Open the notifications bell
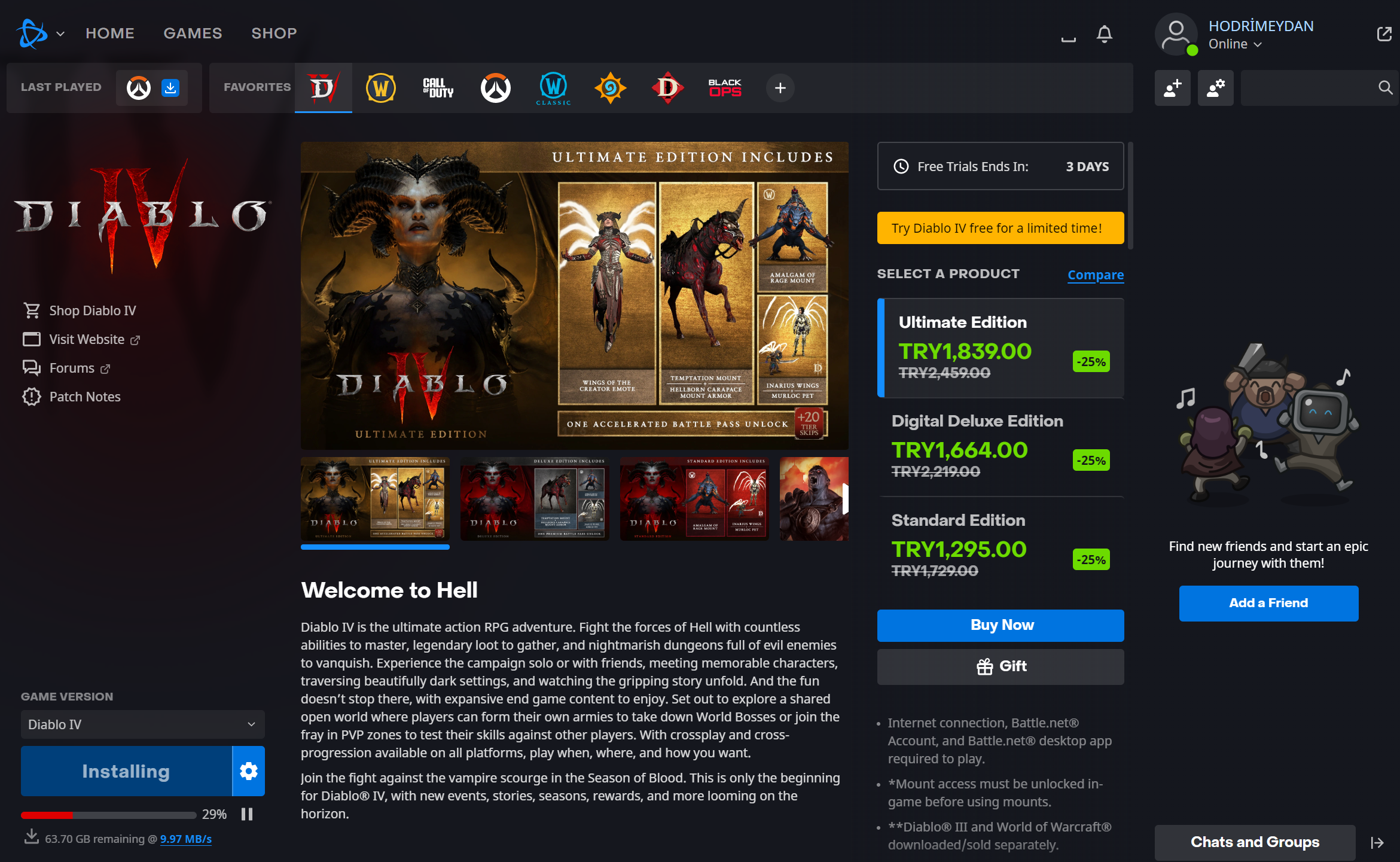 pyautogui.click(x=1104, y=34)
